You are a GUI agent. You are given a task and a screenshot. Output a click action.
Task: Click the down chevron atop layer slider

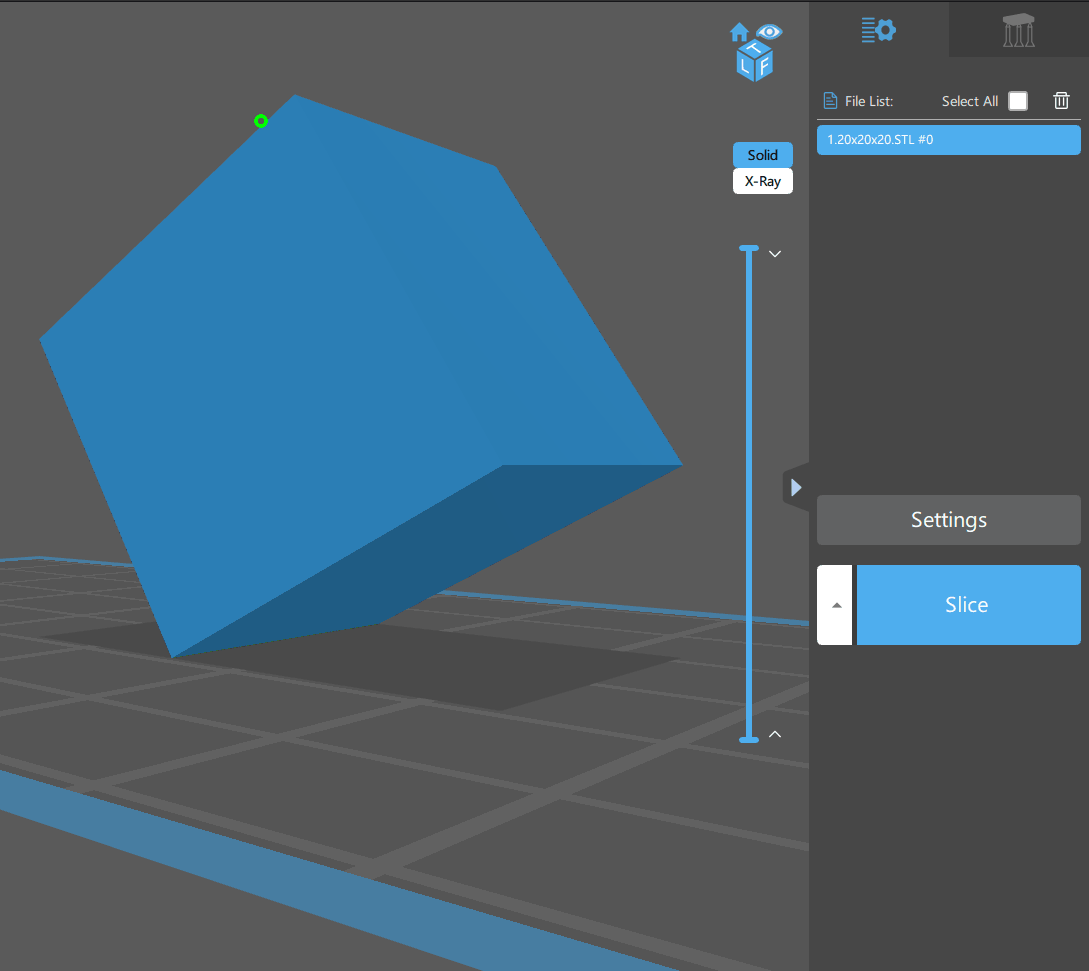(x=774, y=254)
